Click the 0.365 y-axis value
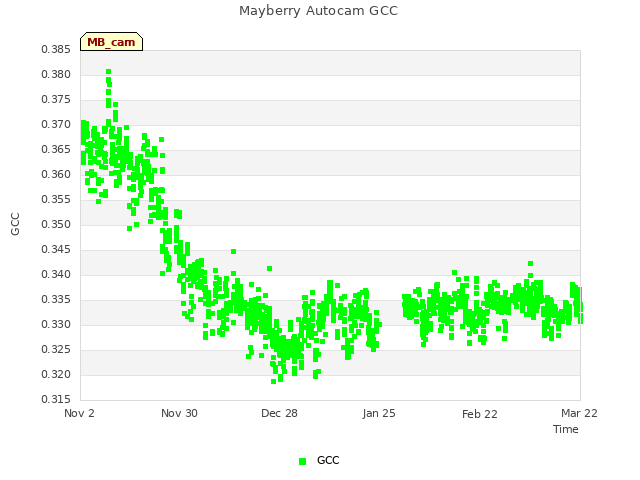The height and width of the screenshot is (480, 640). pyautogui.click(x=56, y=149)
